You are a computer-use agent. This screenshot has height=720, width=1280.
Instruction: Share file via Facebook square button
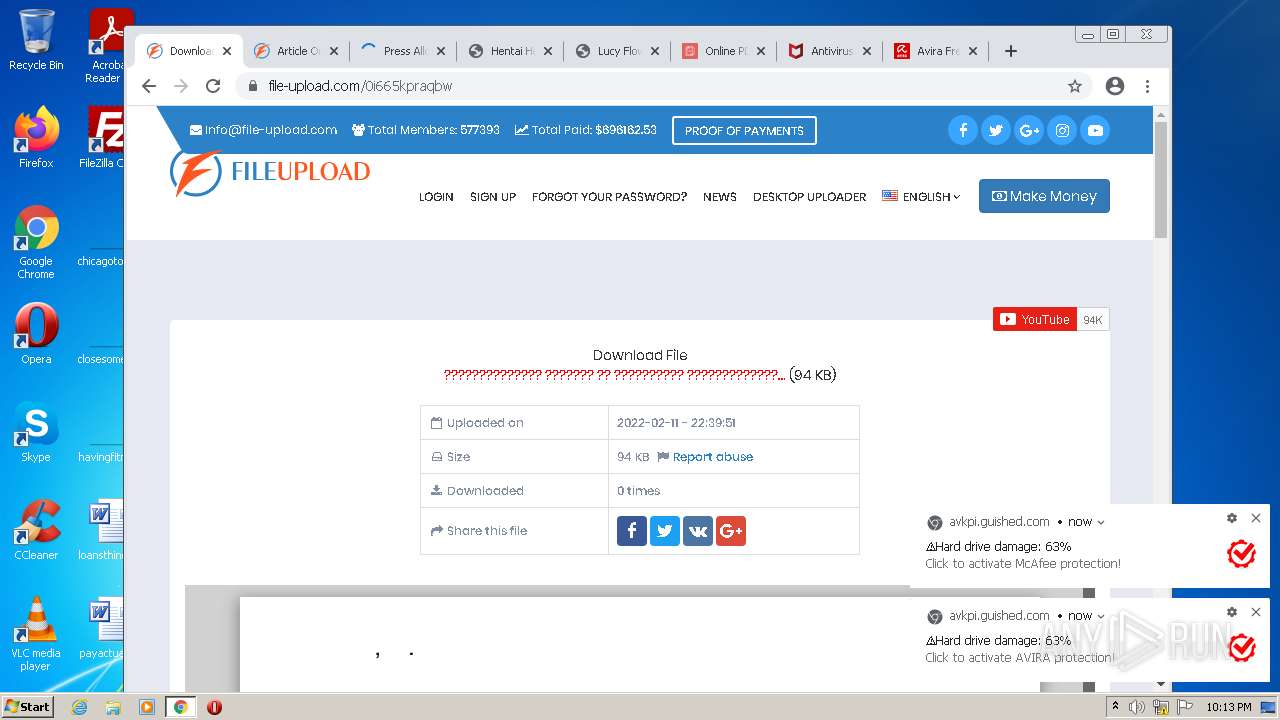(x=632, y=531)
